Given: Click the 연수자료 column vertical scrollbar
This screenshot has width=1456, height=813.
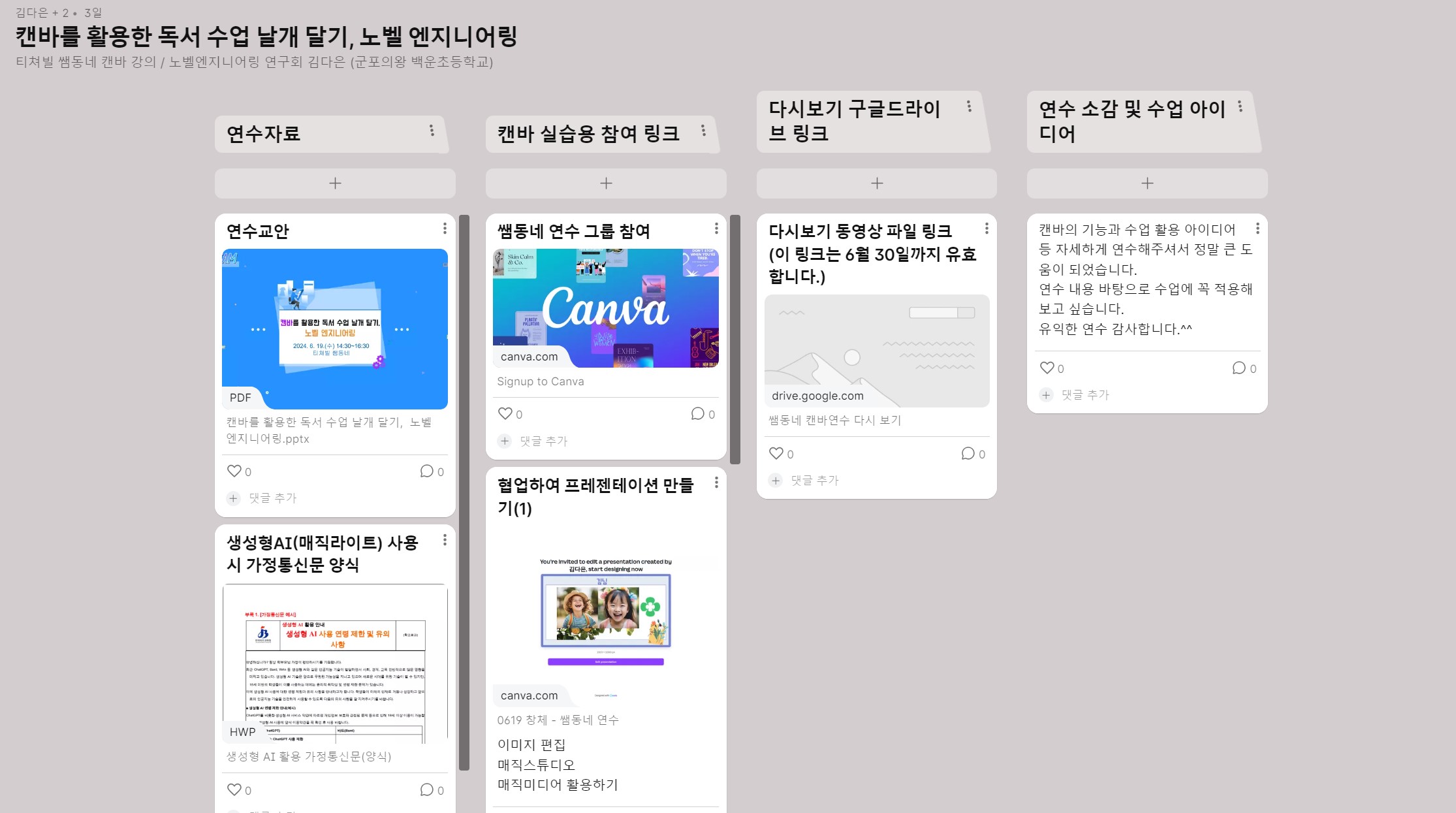Looking at the screenshot, I should pos(464,492).
